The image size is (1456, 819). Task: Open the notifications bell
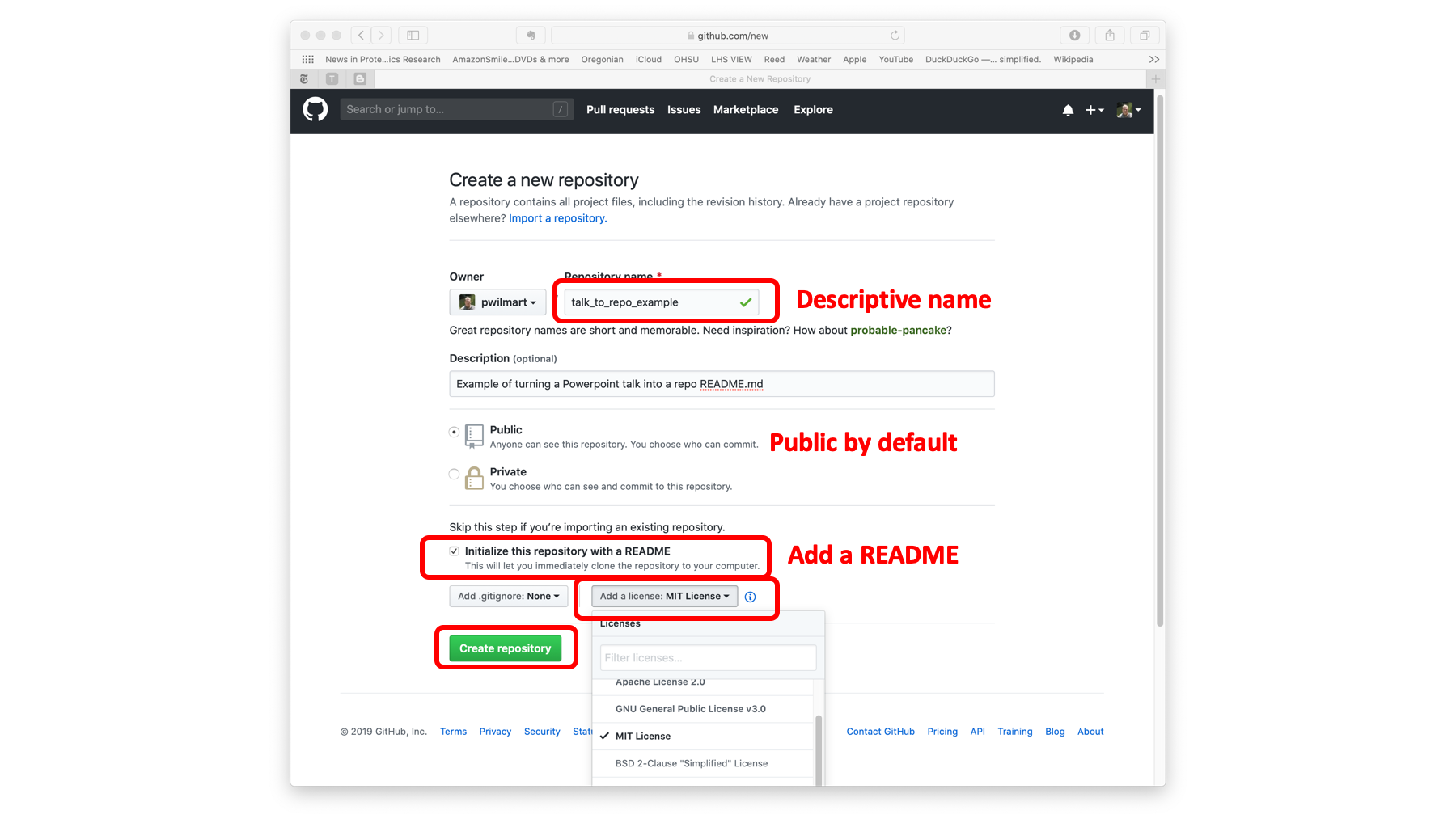pyautogui.click(x=1068, y=110)
